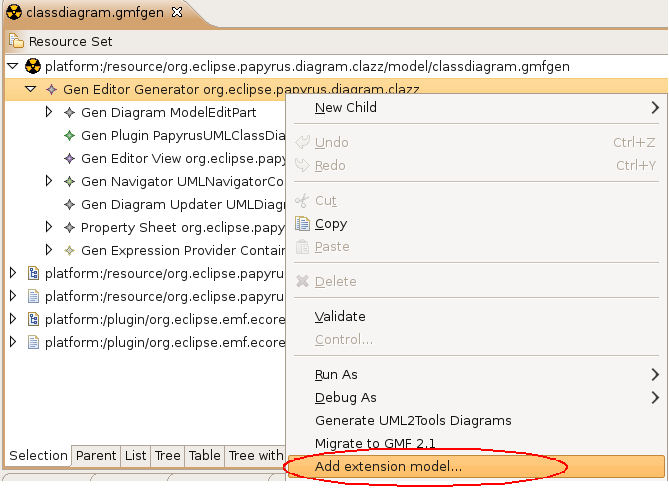Open the New Child submenu
The image size is (669, 489).
pos(476,108)
